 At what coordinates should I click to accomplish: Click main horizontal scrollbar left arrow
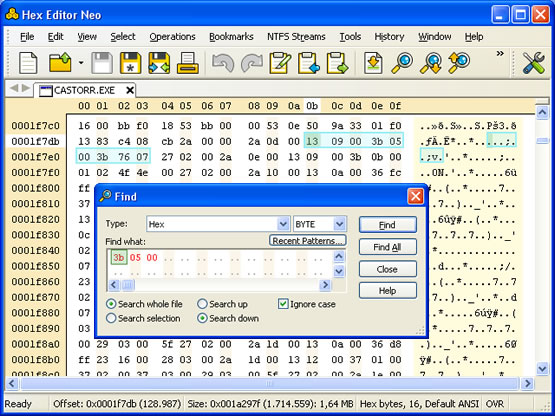[12, 383]
